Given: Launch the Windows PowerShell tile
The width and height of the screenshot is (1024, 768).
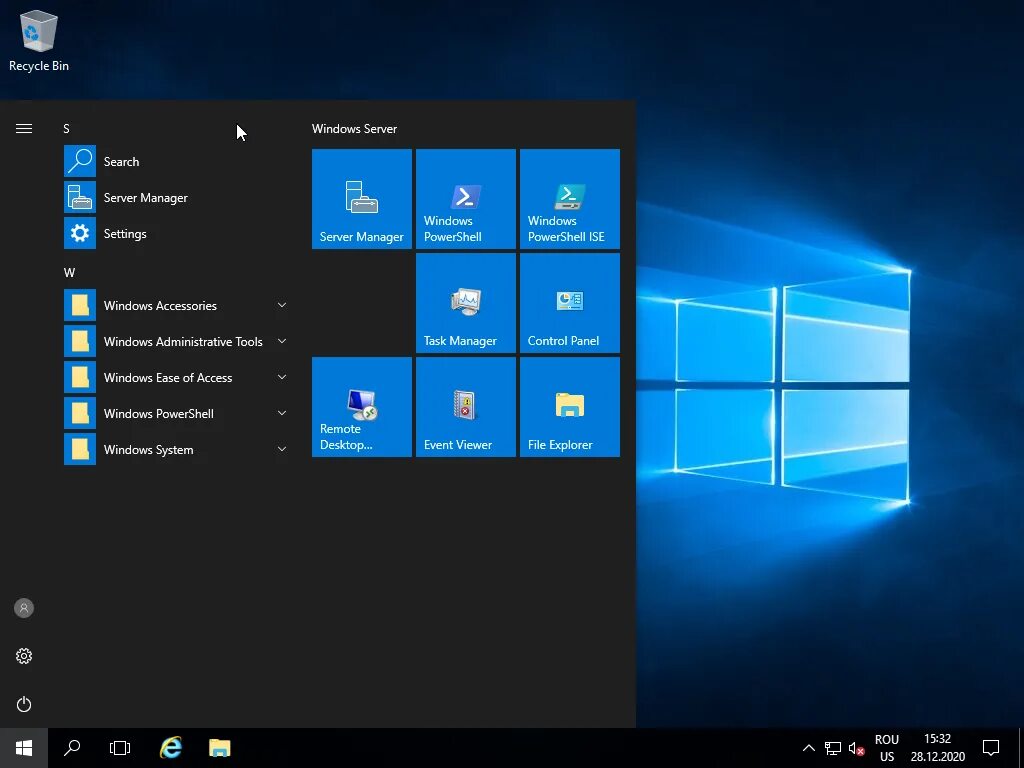Looking at the screenshot, I should click(x=466, y=199).
